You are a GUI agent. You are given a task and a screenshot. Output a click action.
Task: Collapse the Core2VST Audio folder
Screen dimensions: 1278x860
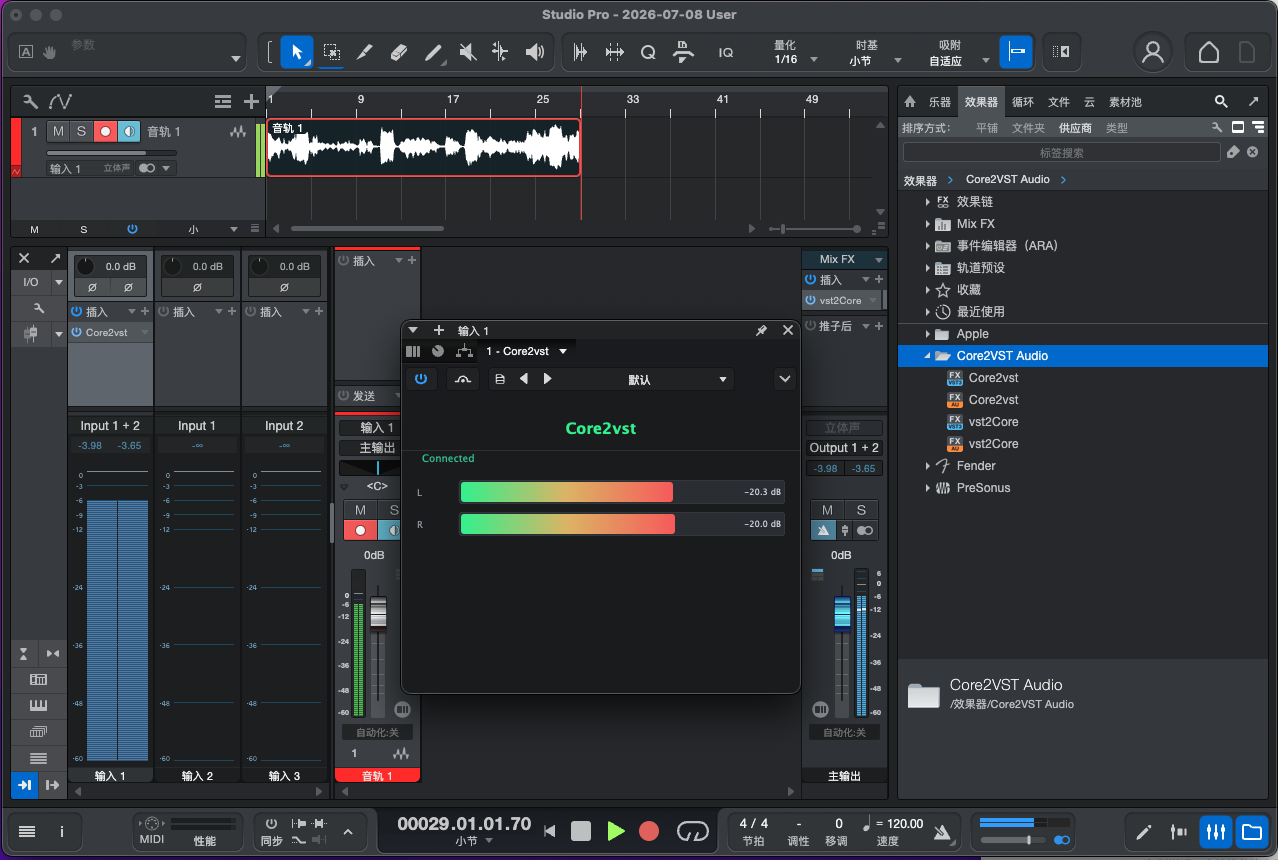pyautogui.click(x=927, y=356)
